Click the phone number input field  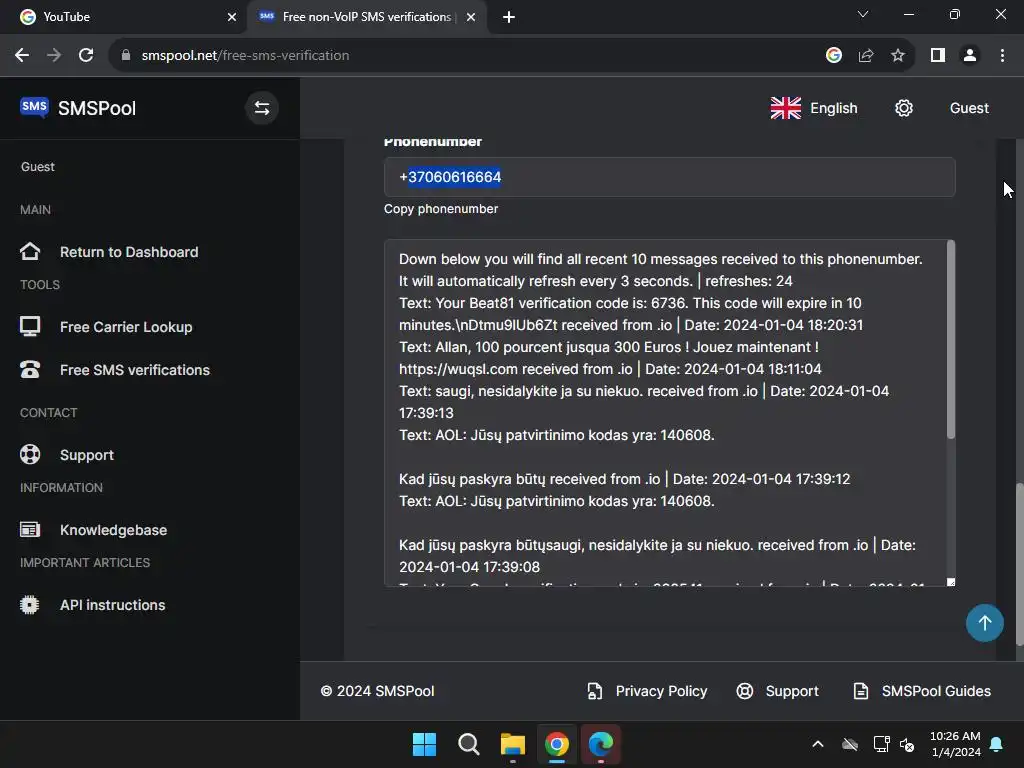click(x=669, y=177)
